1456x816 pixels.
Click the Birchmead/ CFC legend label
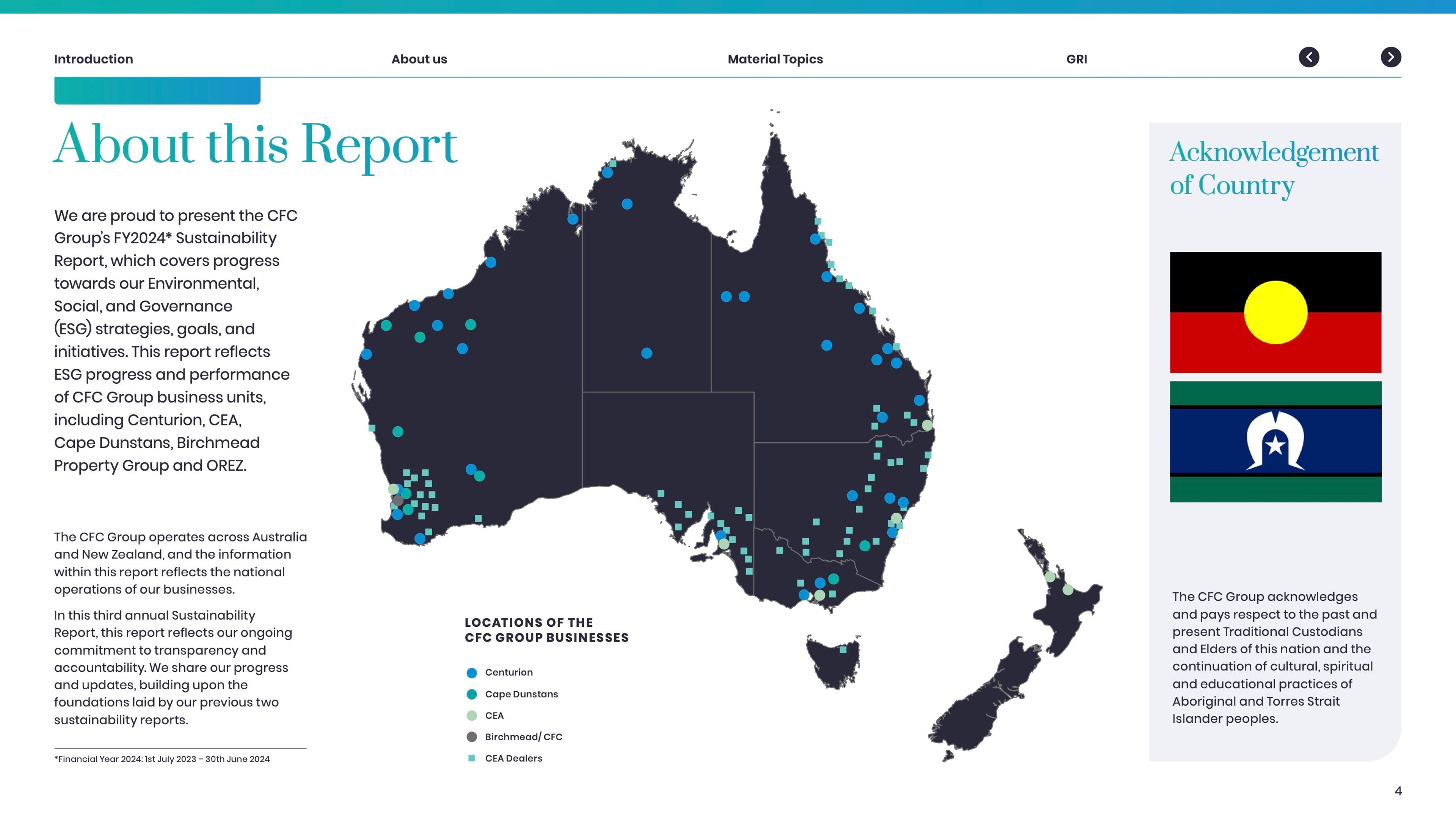coord(523,737)
